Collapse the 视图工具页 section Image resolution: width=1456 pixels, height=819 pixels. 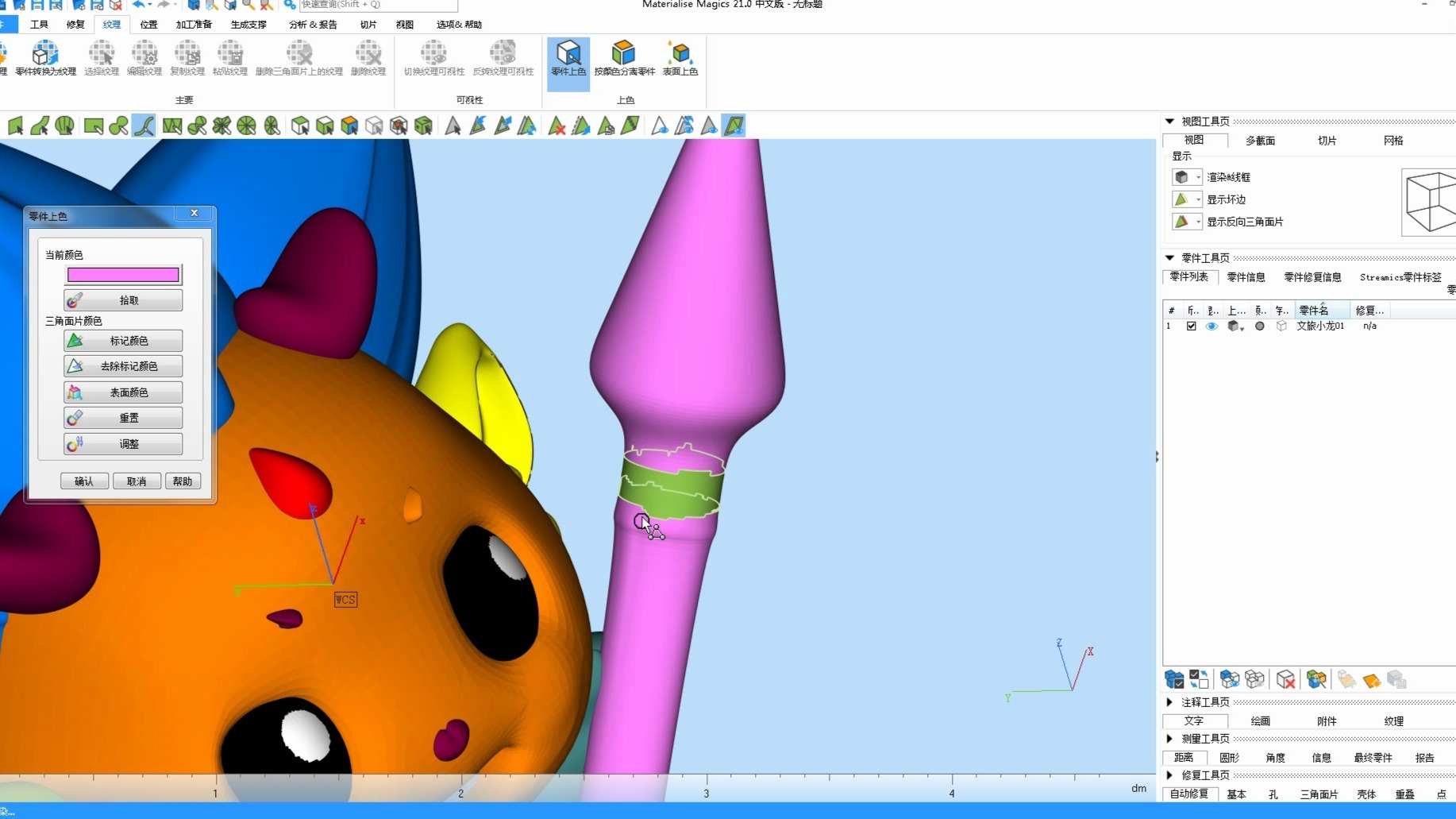tap(1169, 122)
